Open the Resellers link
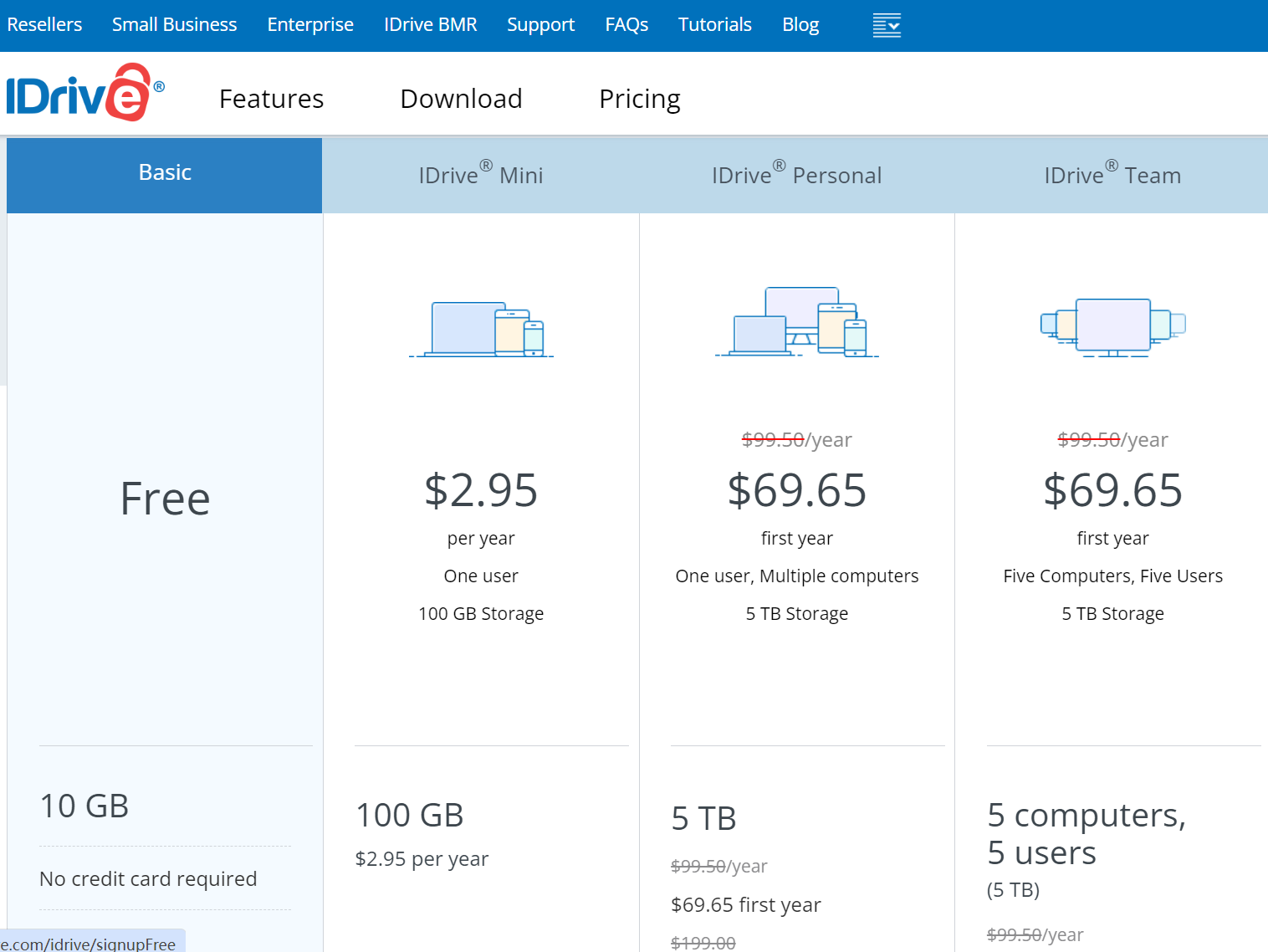Screen dimensions: 1268x952 click(x=44, y=25)
